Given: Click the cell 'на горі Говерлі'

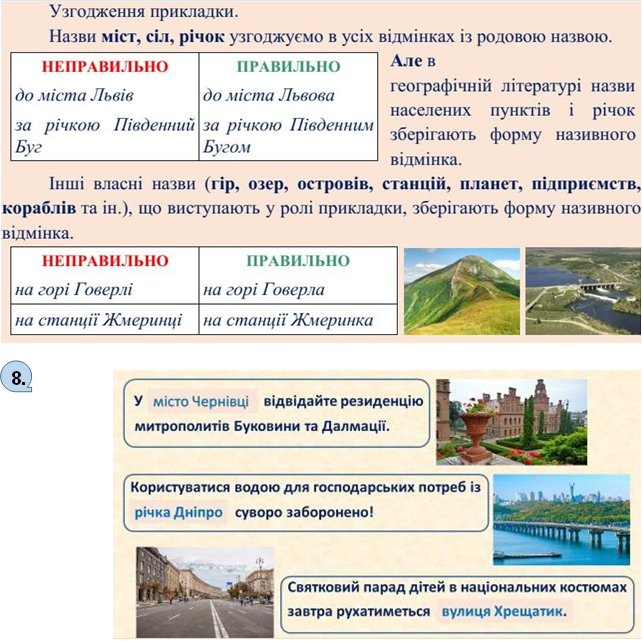Looking at the screenshot, I should (74, 290).
